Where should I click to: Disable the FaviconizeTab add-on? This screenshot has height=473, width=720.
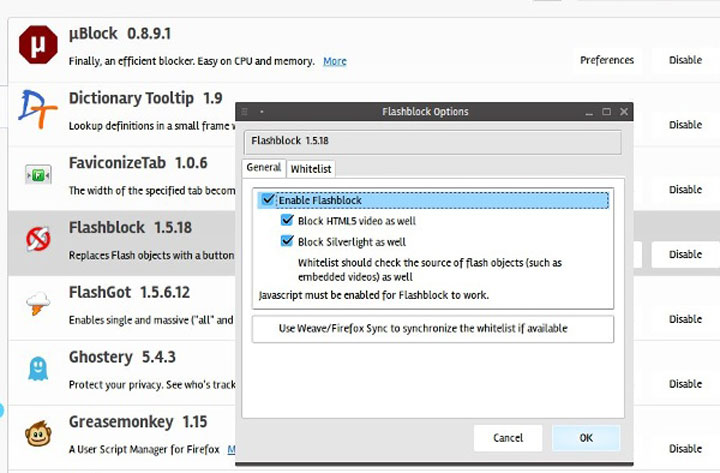(x=685, y=190)
